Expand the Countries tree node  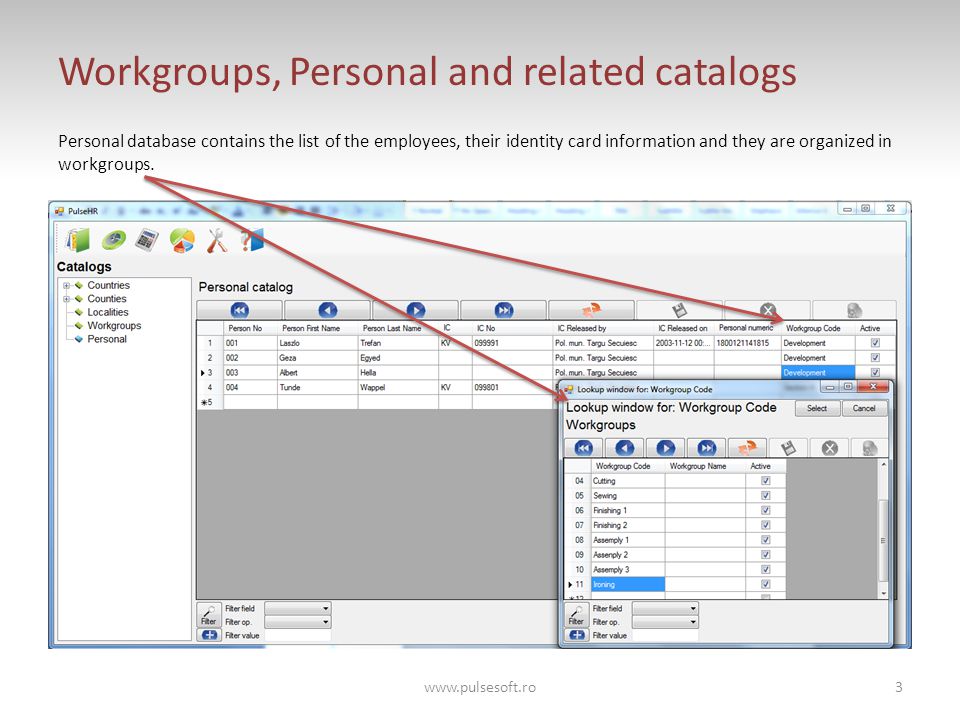pos(66,285)
